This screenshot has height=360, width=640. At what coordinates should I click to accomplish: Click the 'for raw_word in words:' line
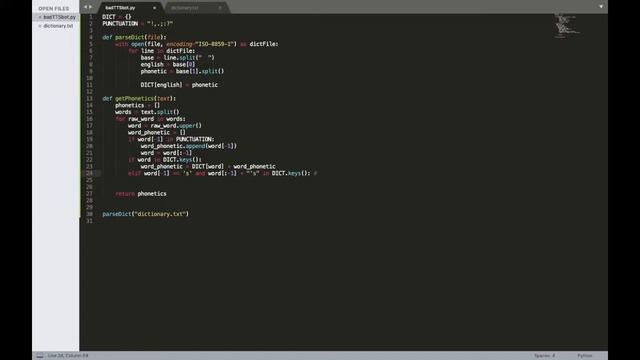pyautogui.click(x=151, y=119)
